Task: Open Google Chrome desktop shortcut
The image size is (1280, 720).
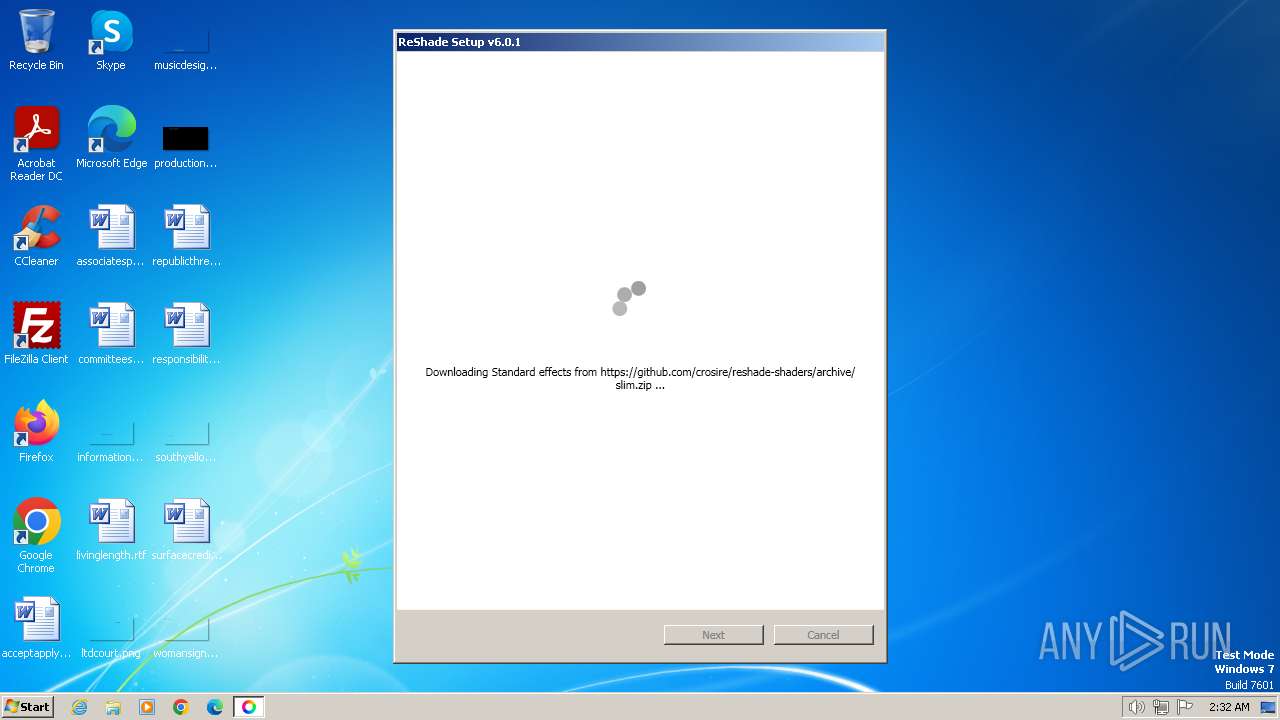Action: point(36,536)
